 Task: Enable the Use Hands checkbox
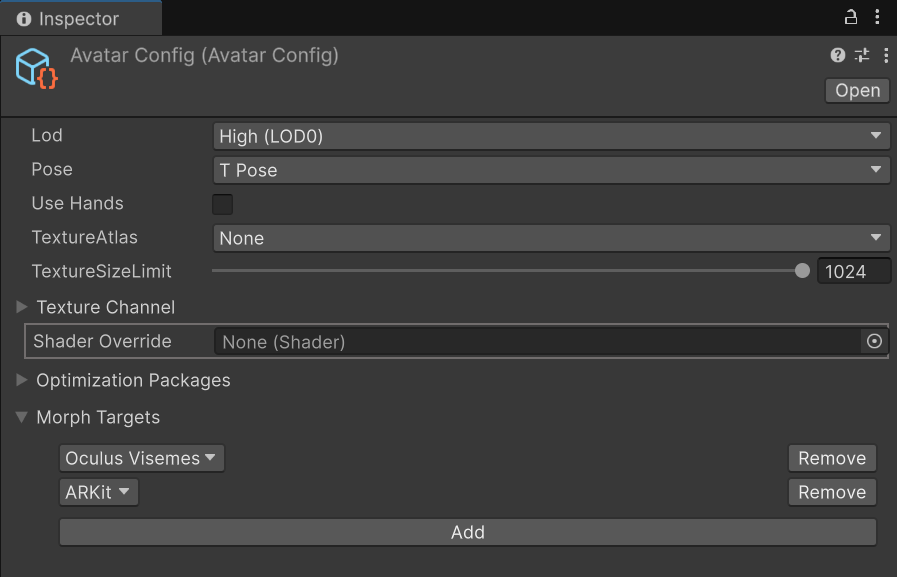[223, 204]
